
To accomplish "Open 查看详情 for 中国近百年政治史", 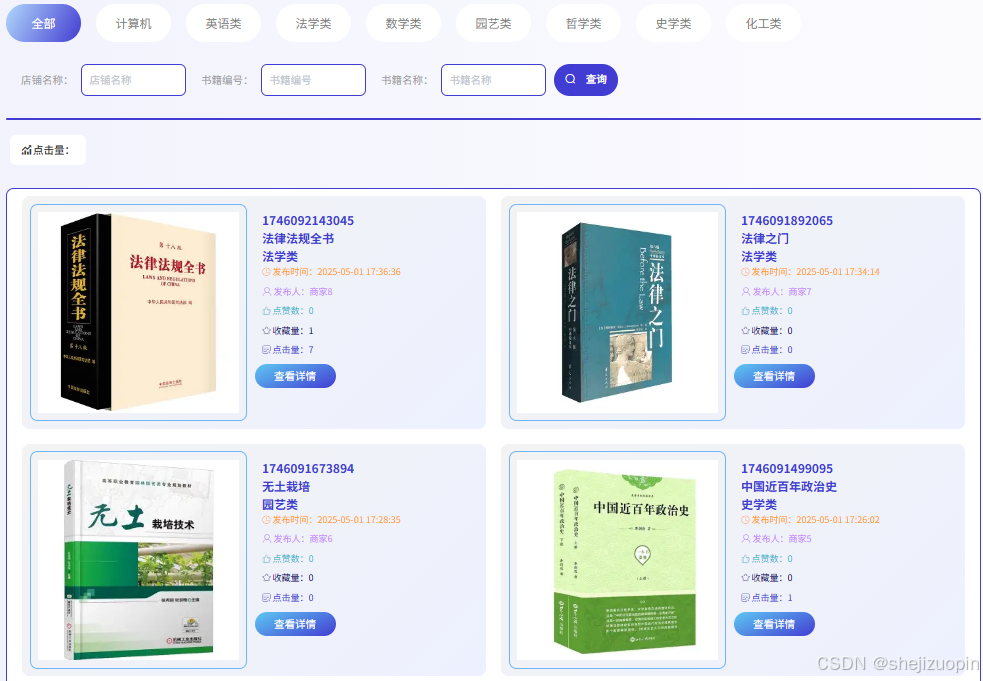I will (774, 624).
